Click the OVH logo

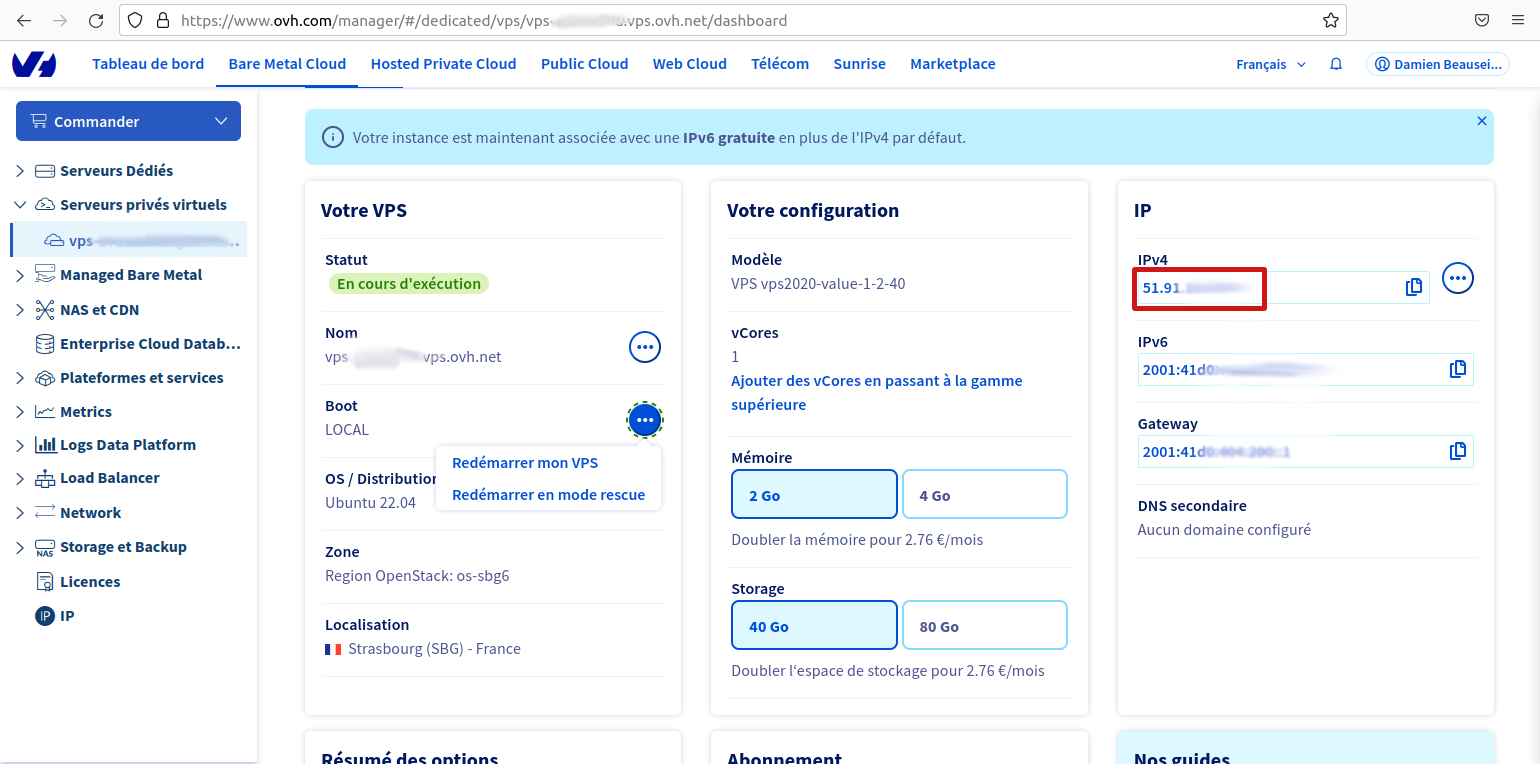click(34, 64)
